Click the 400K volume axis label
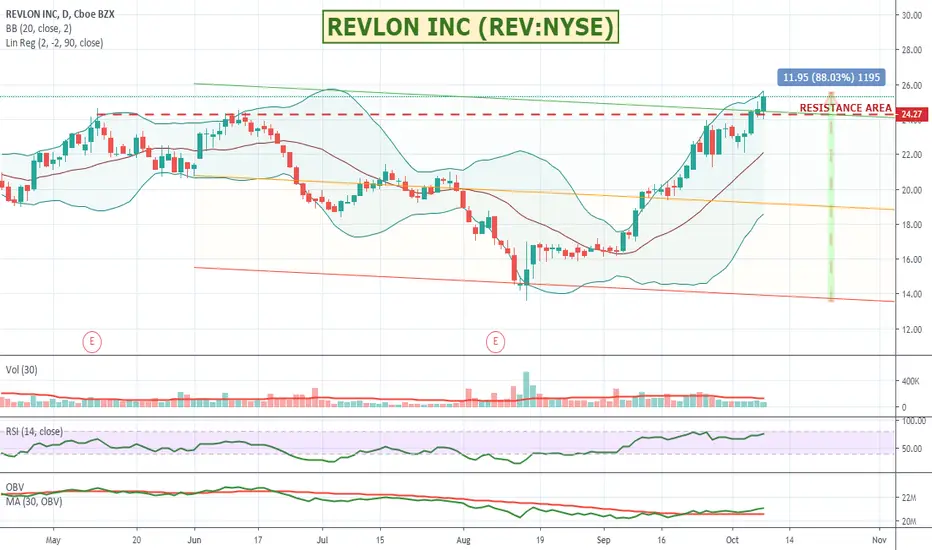Screen dimensions: 932x550 (911, 381)
